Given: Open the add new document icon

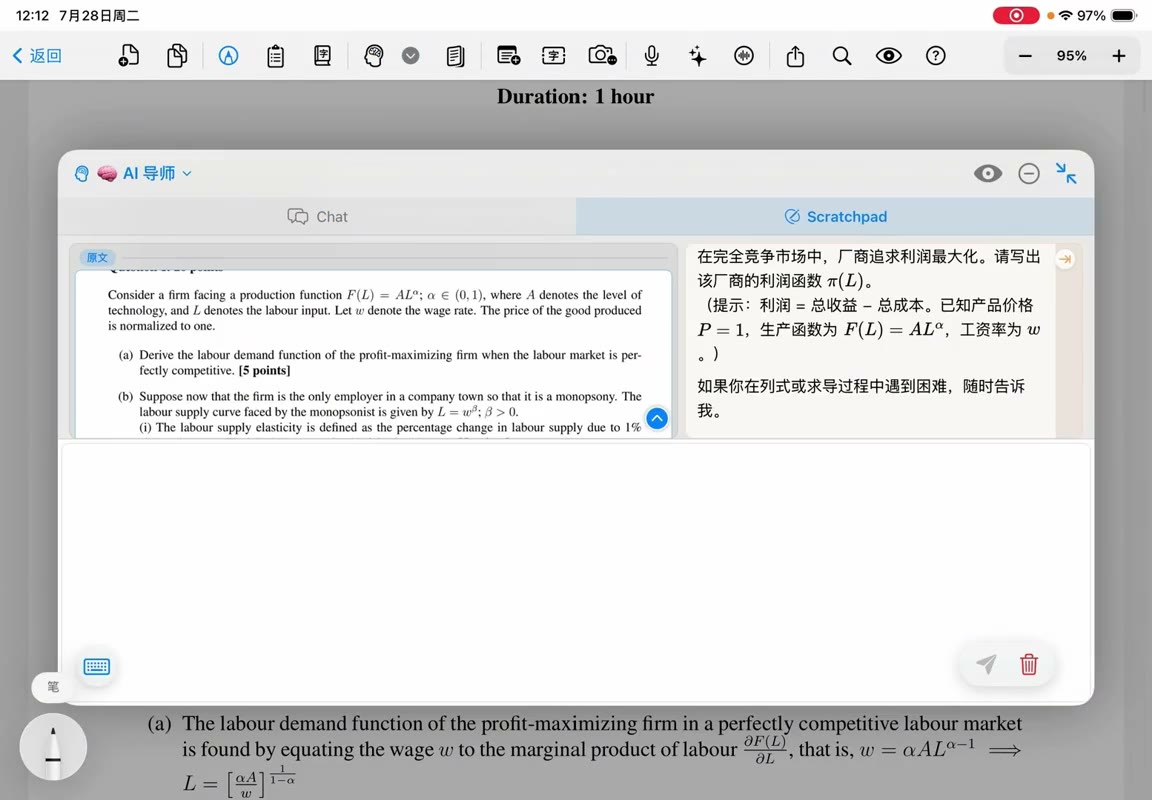Looking at the screenshot, I should tap(129, 56).
